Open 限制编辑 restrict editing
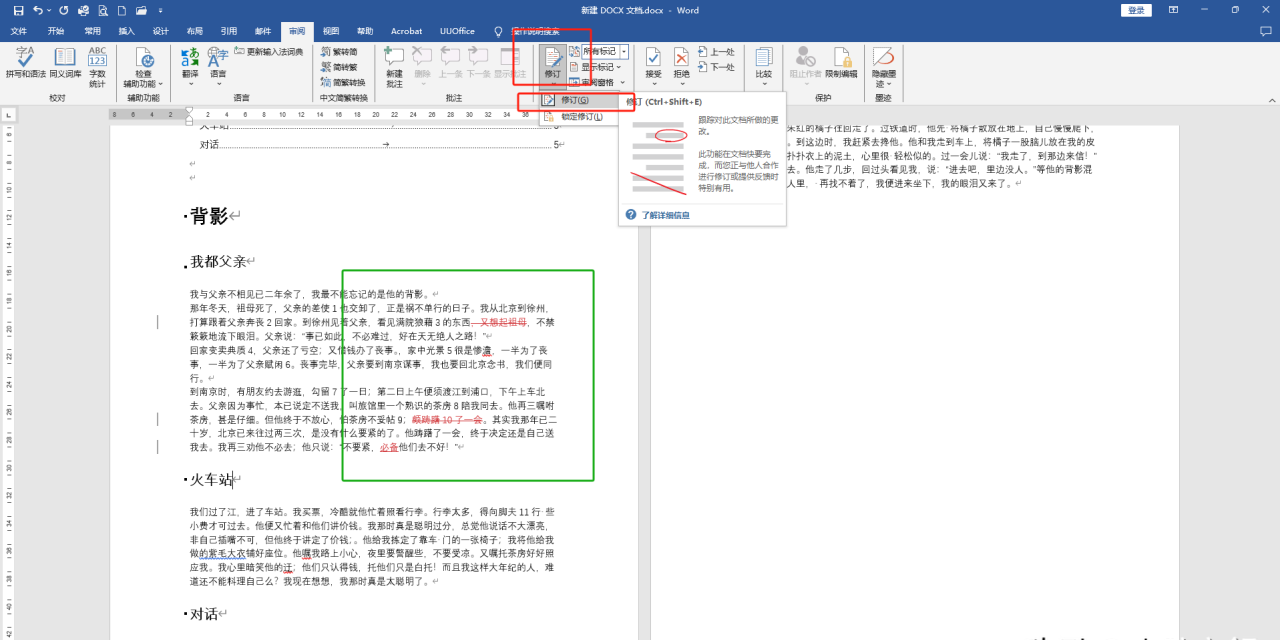Screen dimensions: 1280x640 pos(841,62)
